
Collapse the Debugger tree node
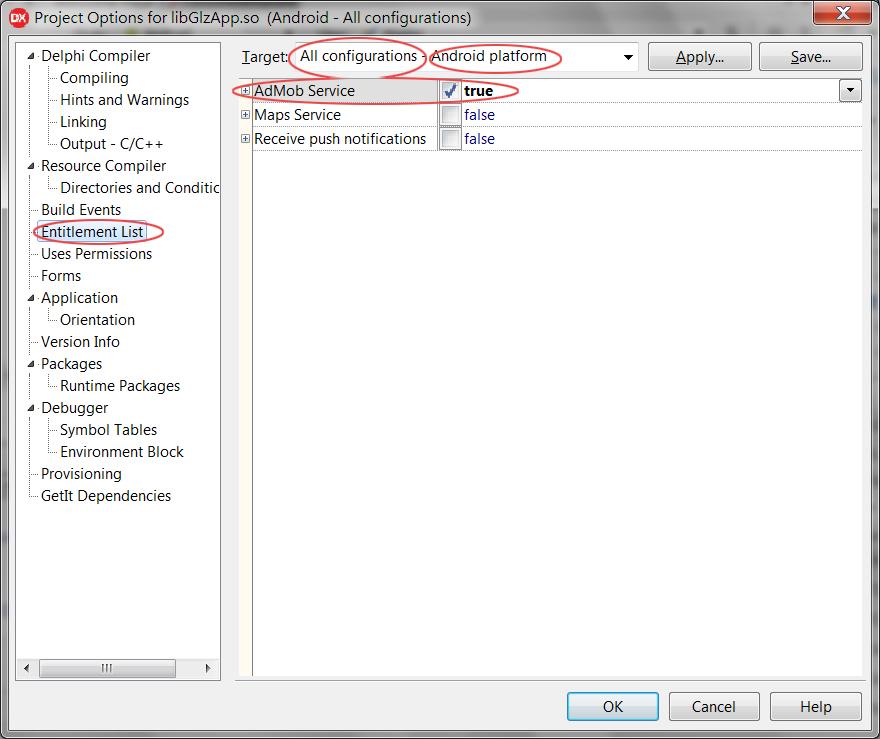click(x=31, y=408)
